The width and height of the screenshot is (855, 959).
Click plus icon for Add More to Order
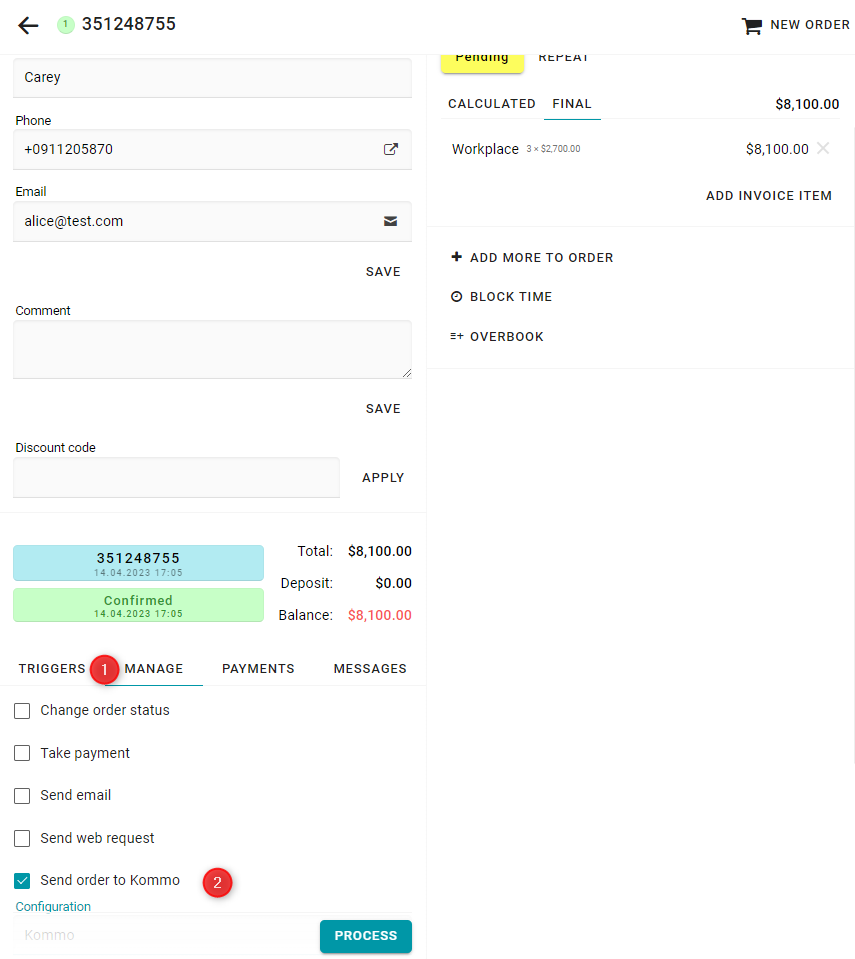click(457, 257)
